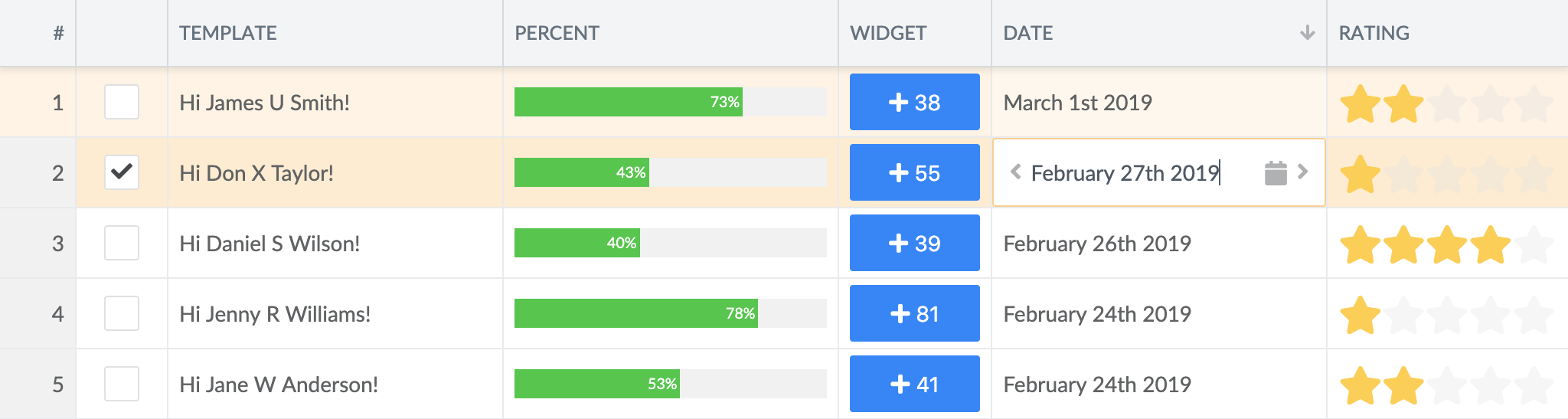Image resolution: width=1568 pixels, height=419 pixels.
Task: Set James U Smith rating to five stars
Action: coord(1534,103)
